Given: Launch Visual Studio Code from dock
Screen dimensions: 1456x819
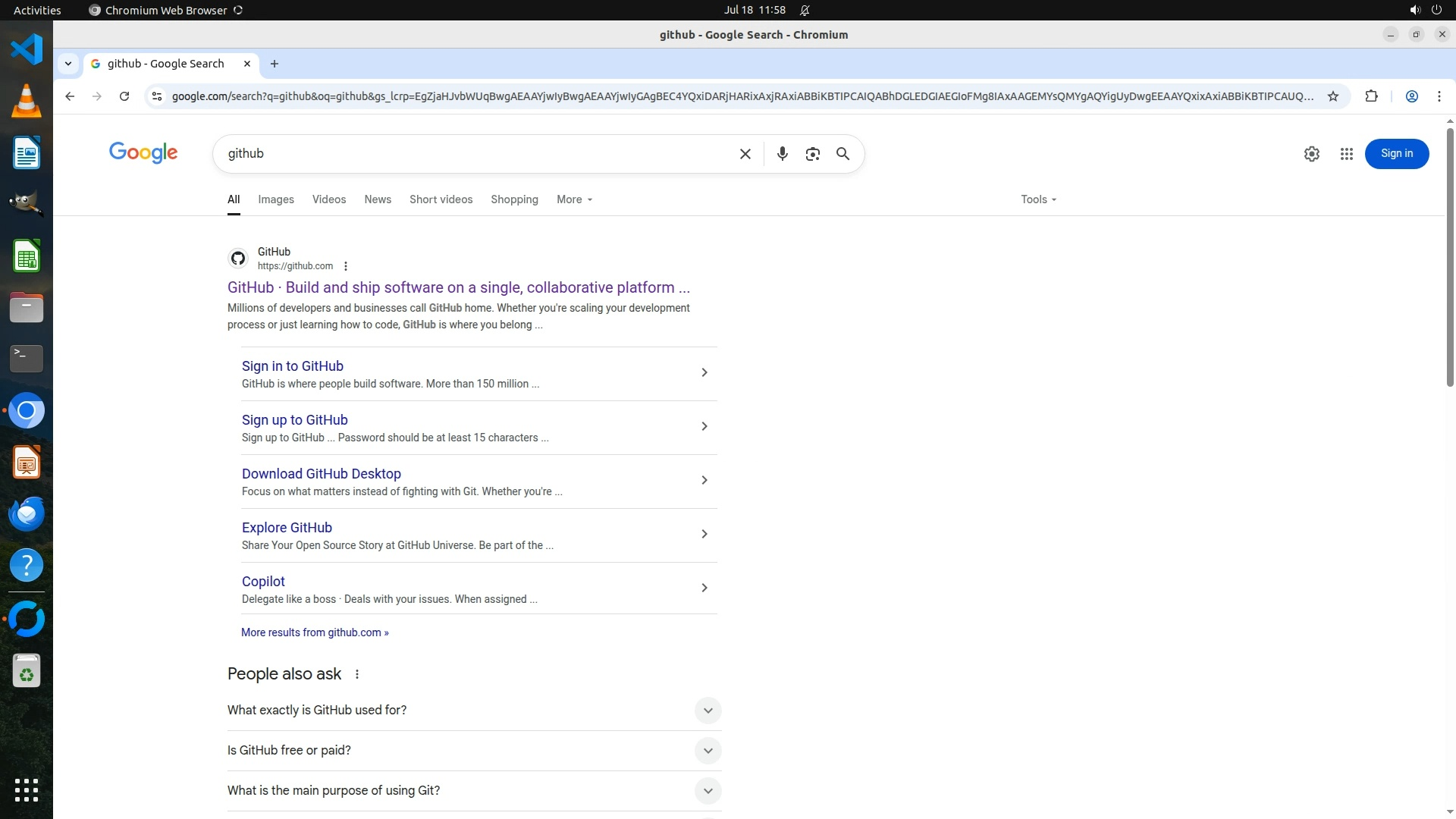Looking at the screenshot, I should [x=27, y=50].
